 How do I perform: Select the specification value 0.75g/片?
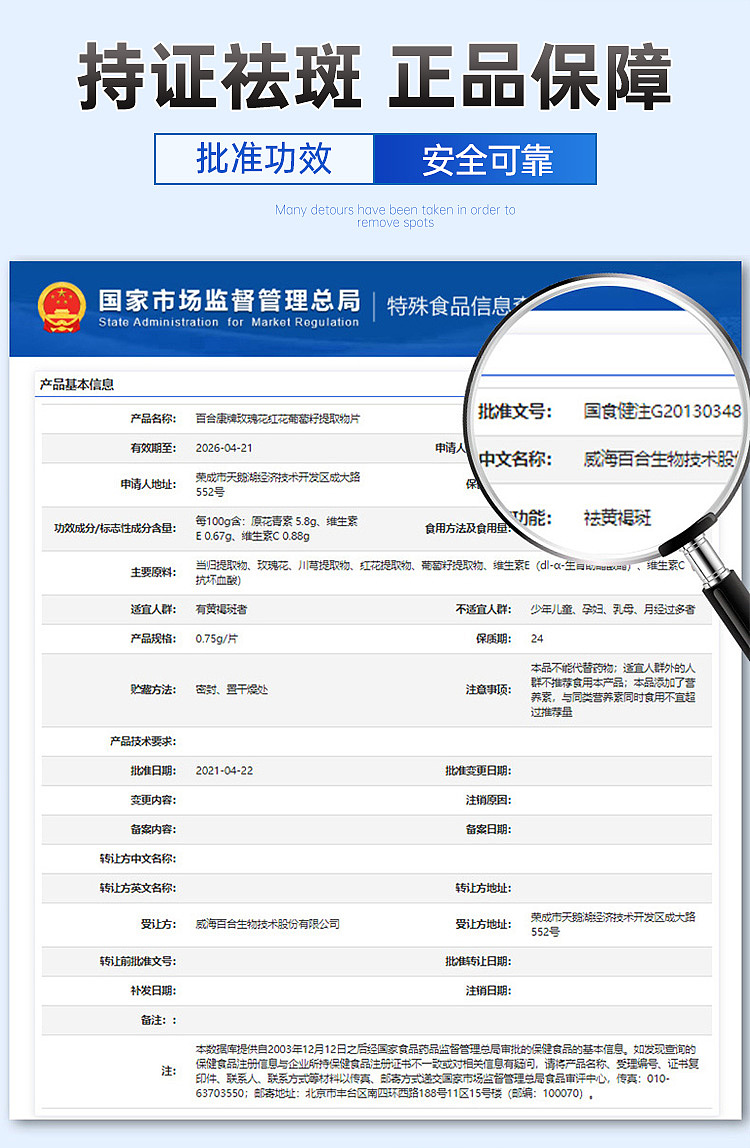click(x=216, y=638)
